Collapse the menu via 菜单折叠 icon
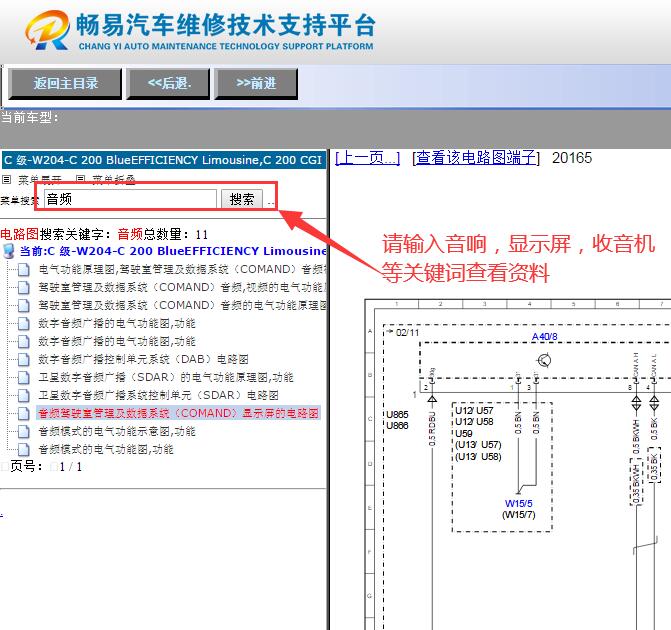The image size is (671, 630). [80, 179]
